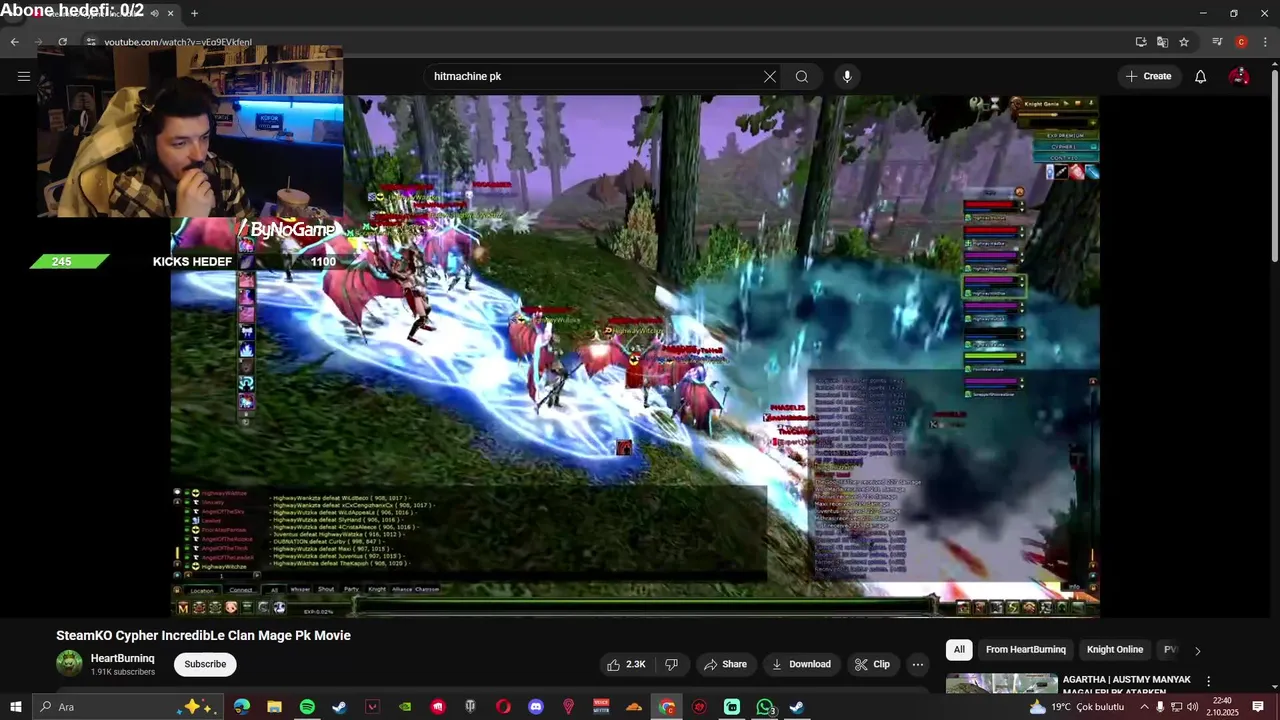Click the video player to pause

pos(635,356)
